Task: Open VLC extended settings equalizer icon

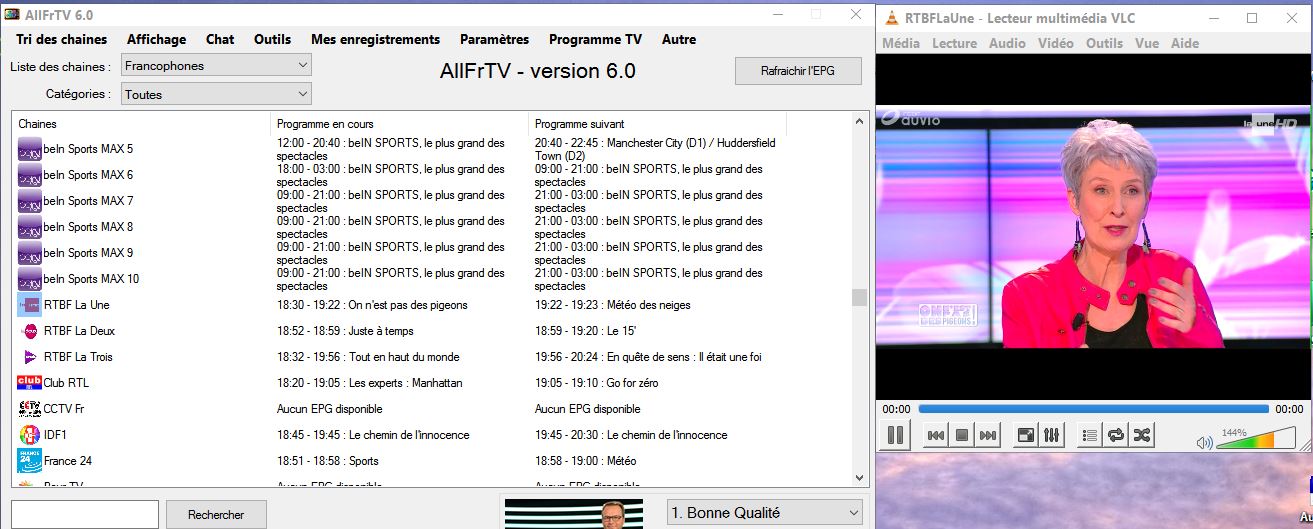Action: (1051, 436)
